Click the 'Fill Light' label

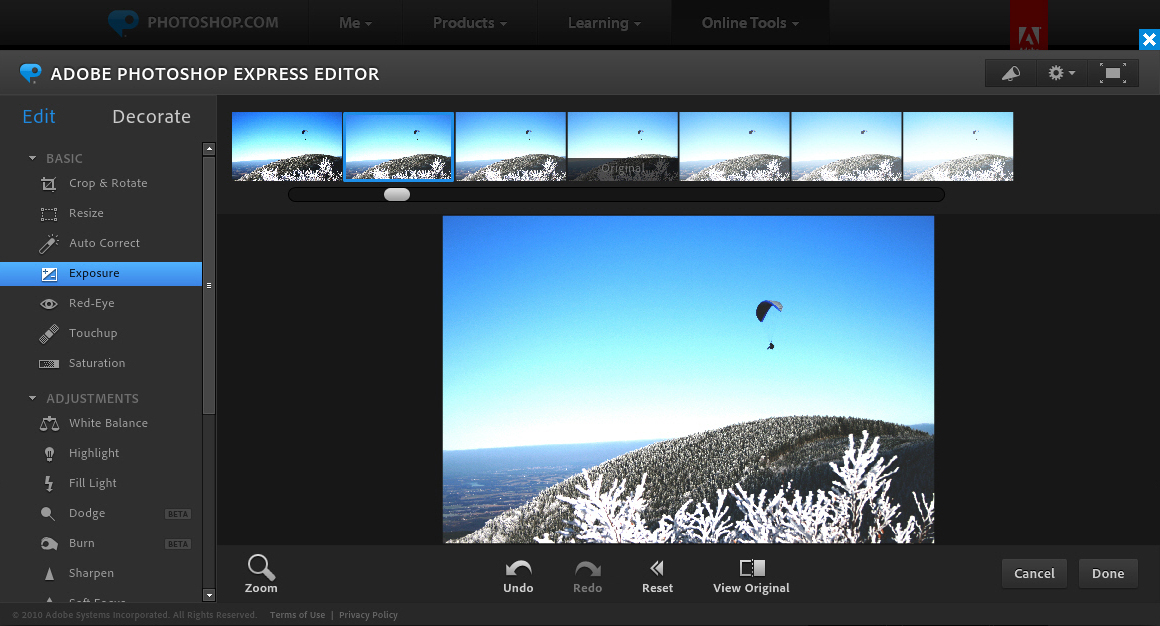(92, 483)
